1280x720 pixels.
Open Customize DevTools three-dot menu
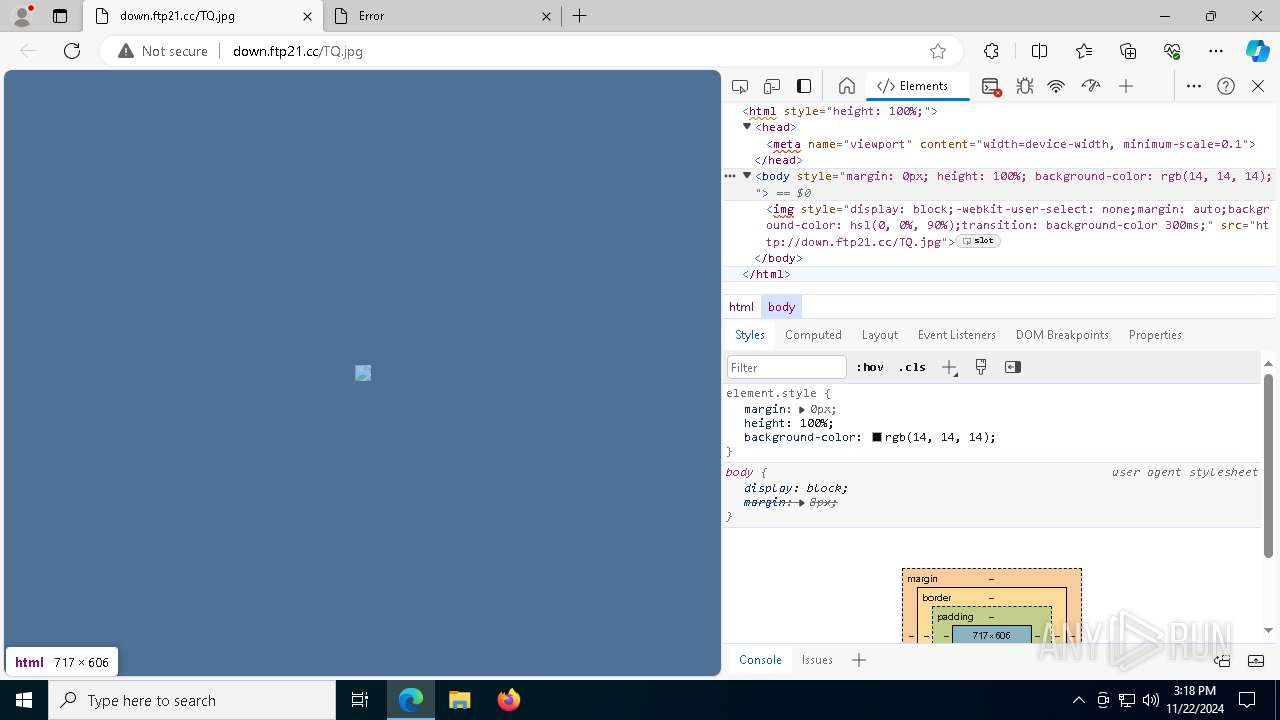[1194, 86]
